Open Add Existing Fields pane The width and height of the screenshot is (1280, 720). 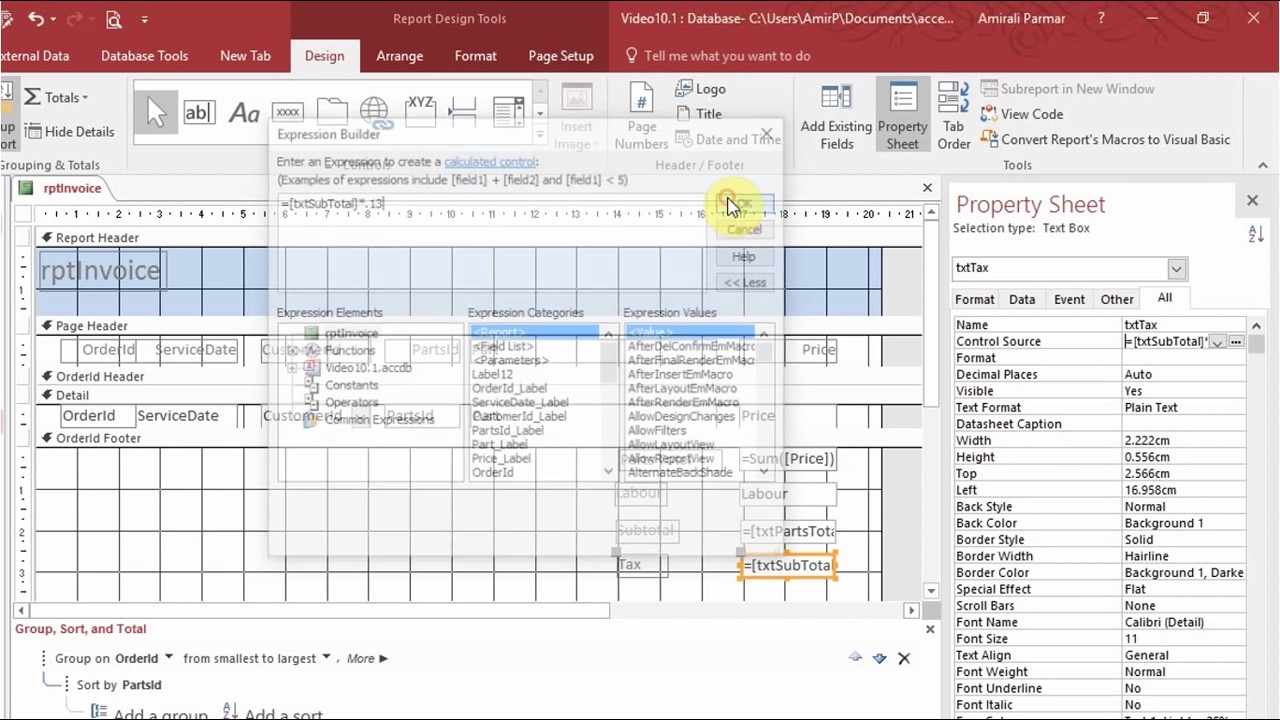(x=836, y=117)
